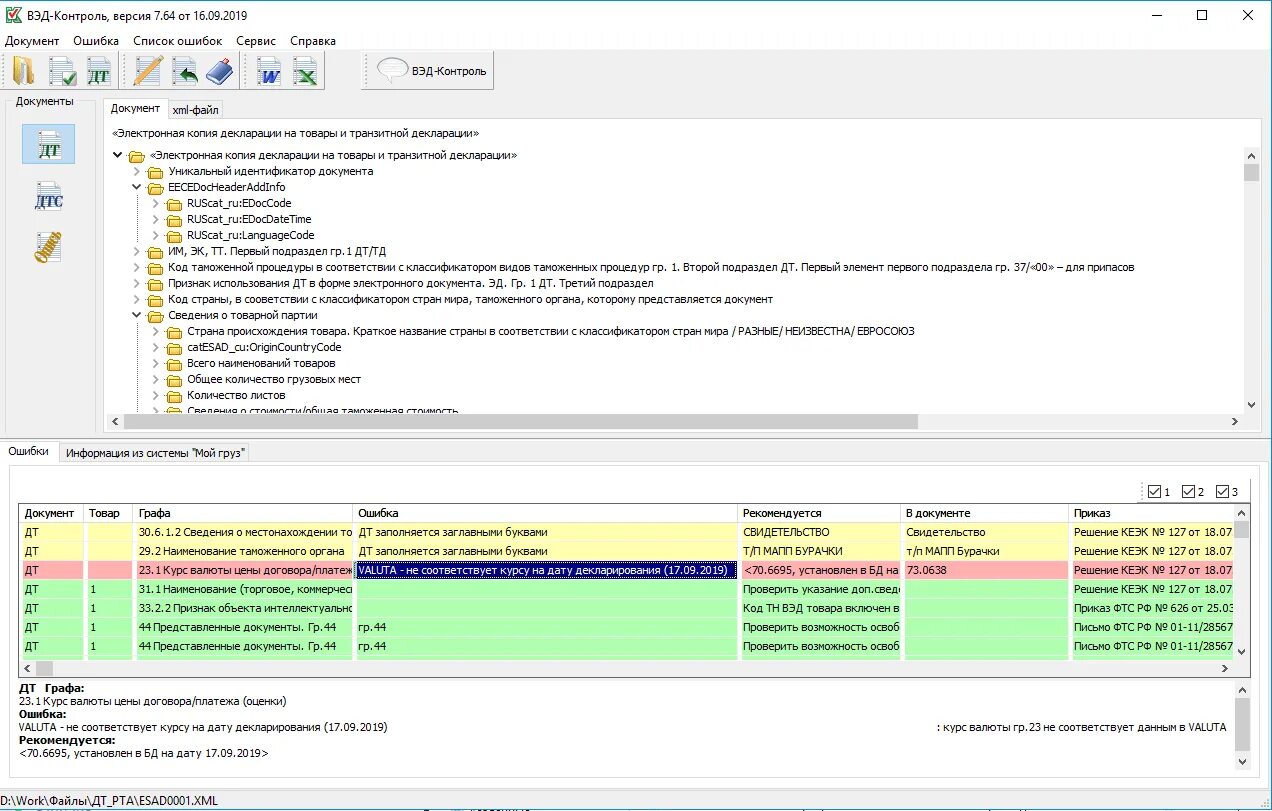
Task: Expand RUScat_ru:EDocCode node
Action: (x=156, y=203)
